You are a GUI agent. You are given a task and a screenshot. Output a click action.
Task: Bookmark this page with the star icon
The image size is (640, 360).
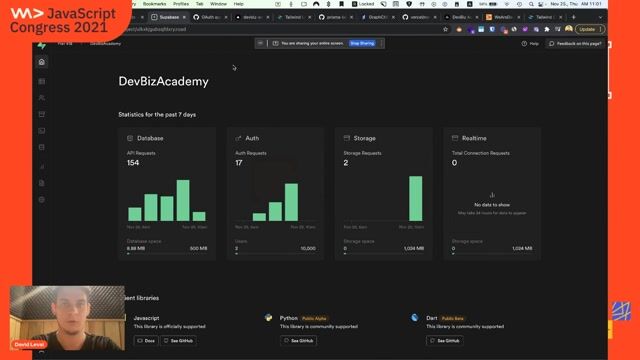point(445,29)
